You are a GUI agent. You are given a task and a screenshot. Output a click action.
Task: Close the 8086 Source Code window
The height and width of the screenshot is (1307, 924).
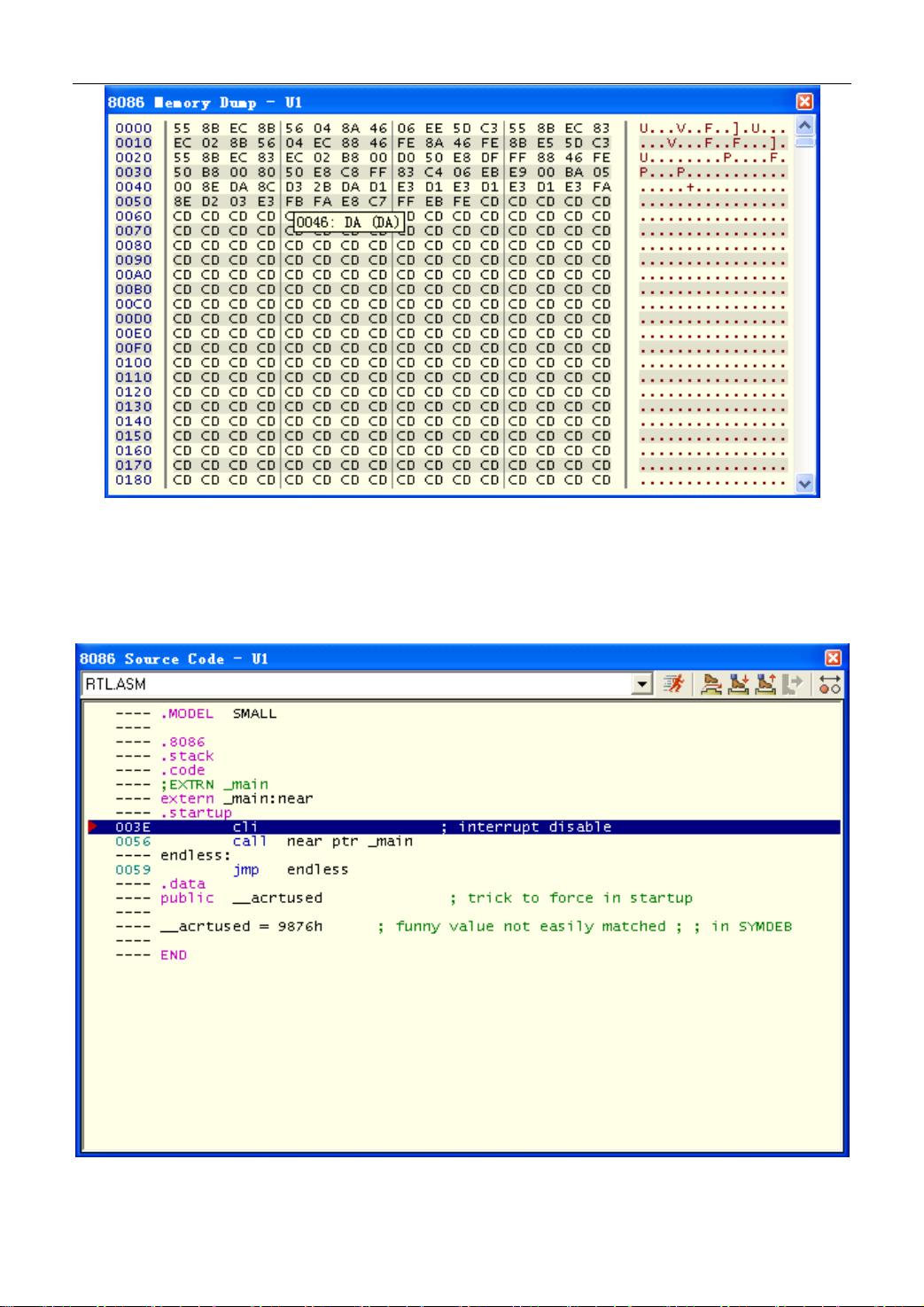pyautogui.click(x=833, y=658)
